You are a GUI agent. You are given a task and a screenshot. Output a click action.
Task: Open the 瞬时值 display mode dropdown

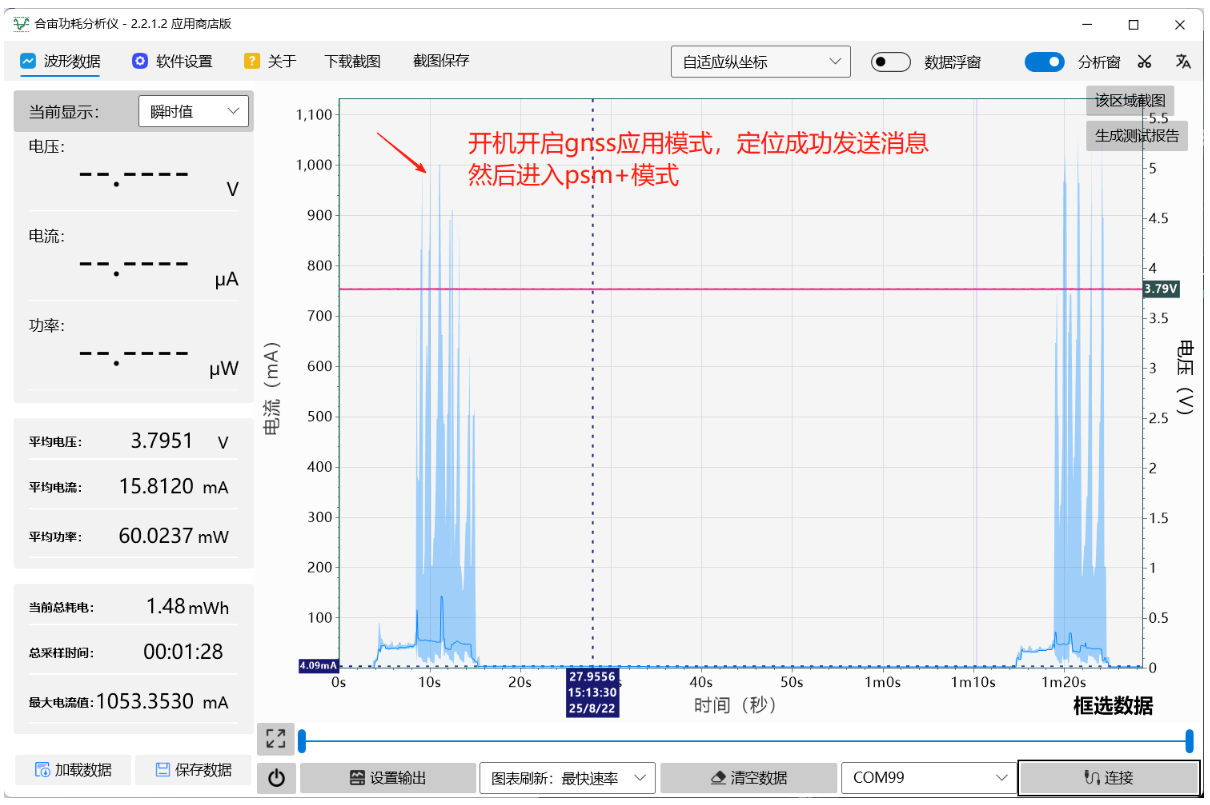click(x=193, y=111)
